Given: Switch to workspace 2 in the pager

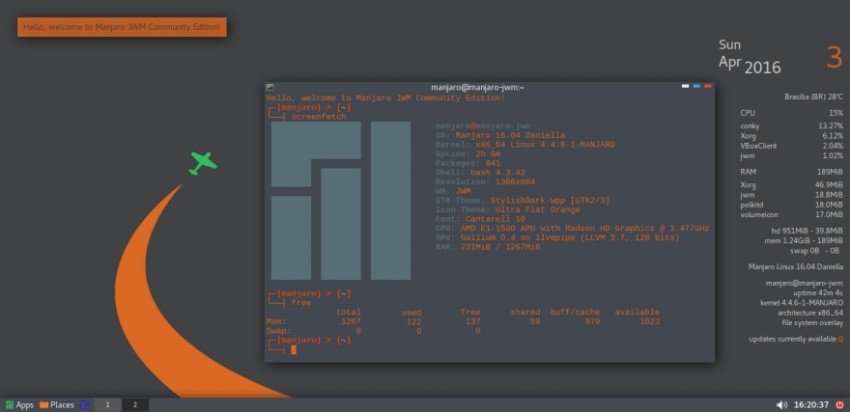Looking at the screenshot, I should pos(135,405).
